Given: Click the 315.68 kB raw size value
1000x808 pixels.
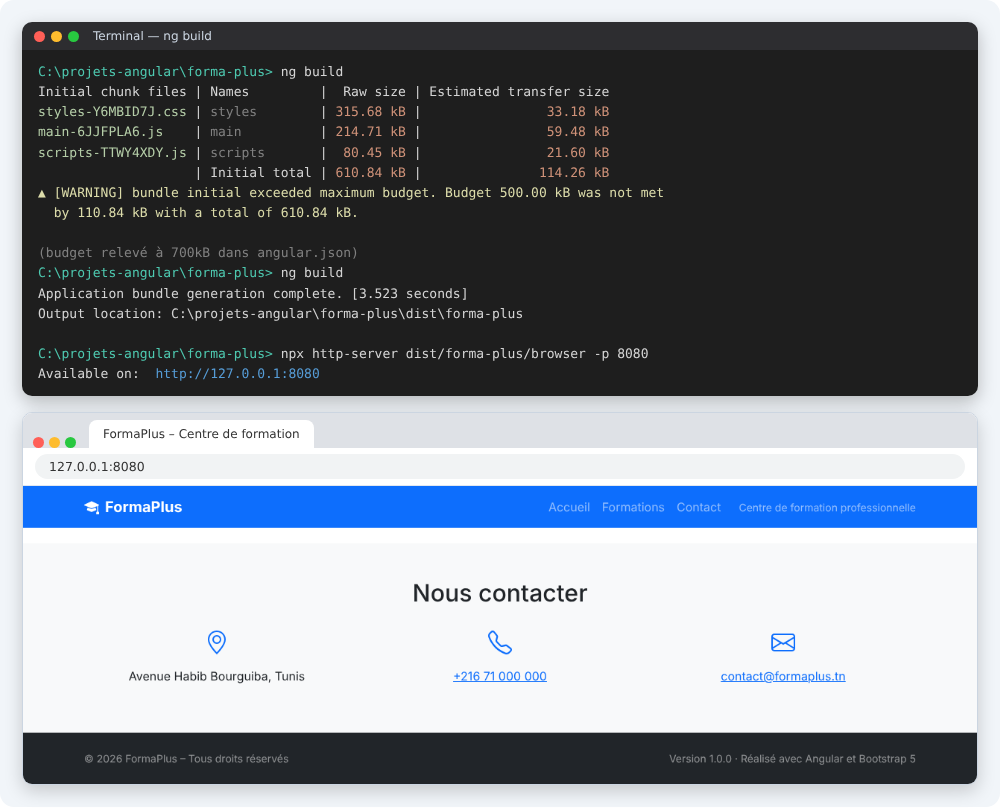Looking at the screenshot, I should coord(371,112).
